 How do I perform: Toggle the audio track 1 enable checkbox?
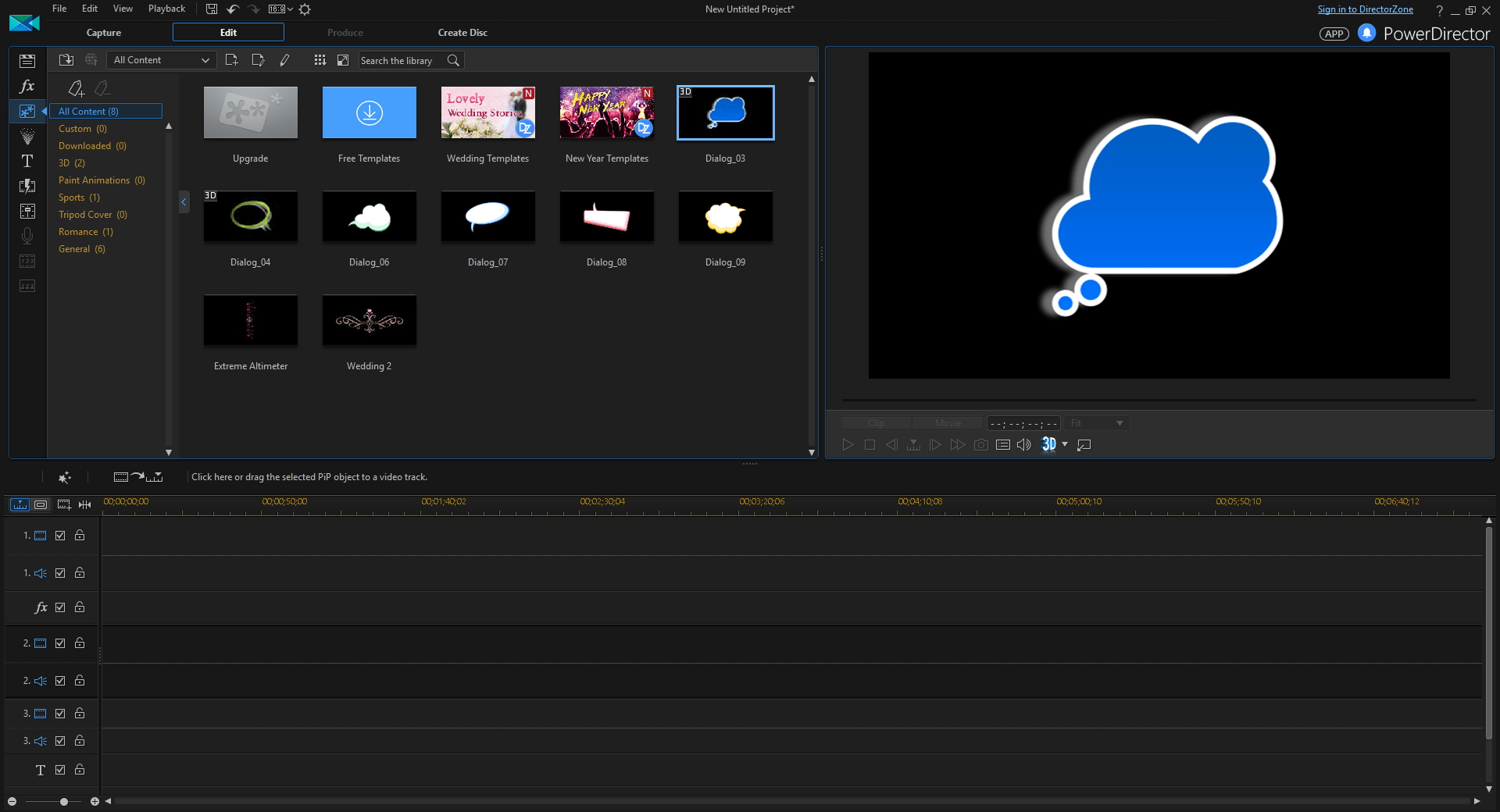point(60,573)
